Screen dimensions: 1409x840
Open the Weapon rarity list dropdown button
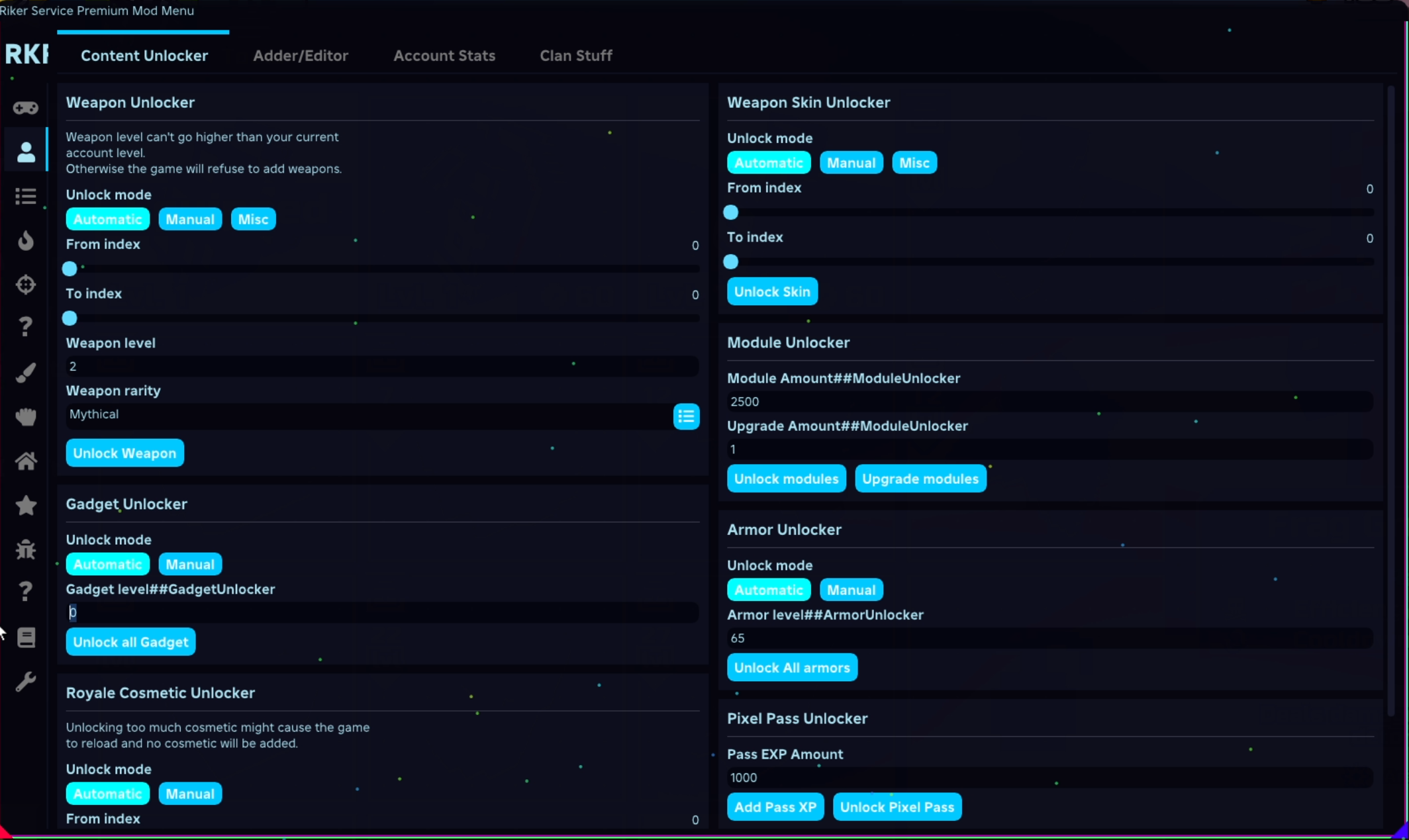(686, 416)
